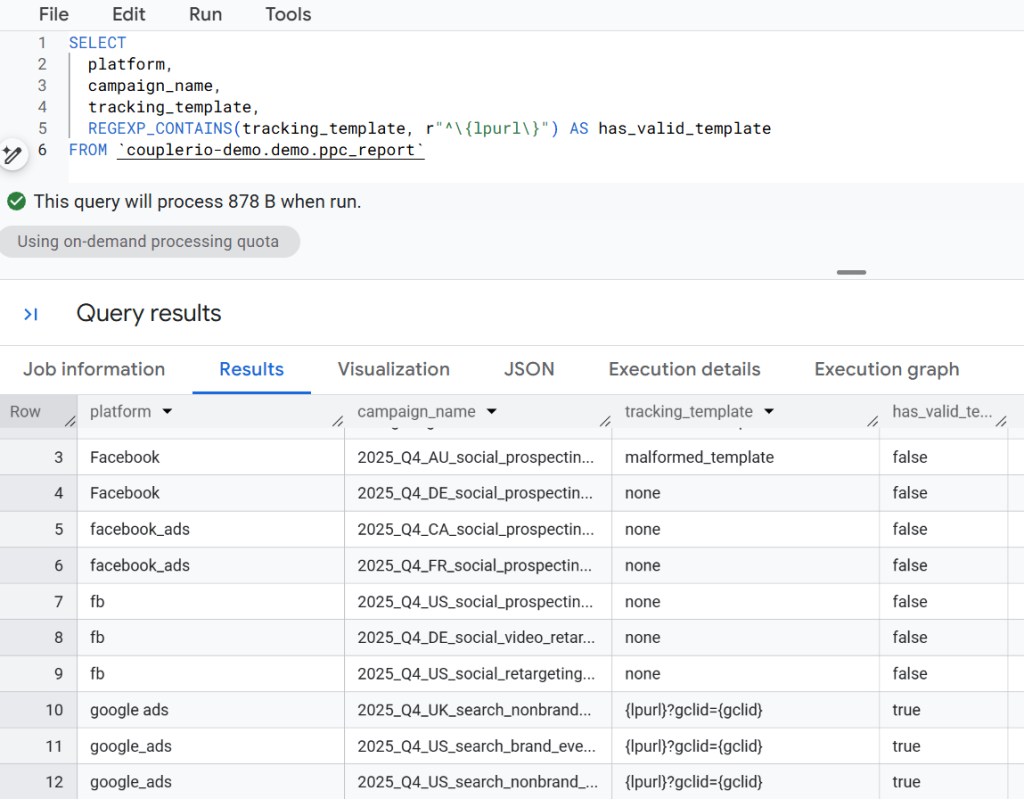Click the has_valid_te... column resize handle
The height and width of the screenshot is (799, 1024).
[x=1001, y=421]
